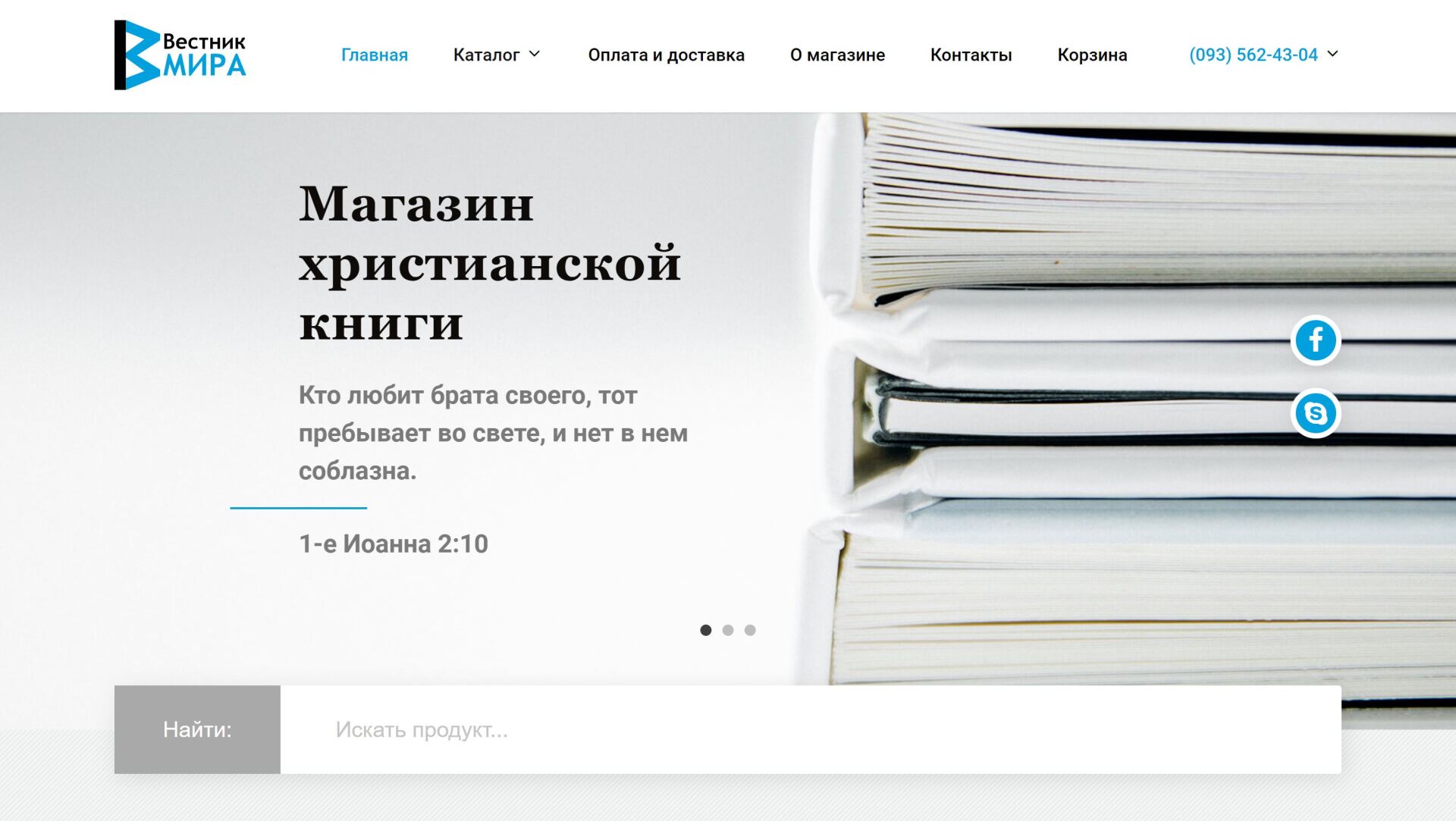Click the phone number (093) 562-43-04
1456x821 pixels.
(1254, 55)
